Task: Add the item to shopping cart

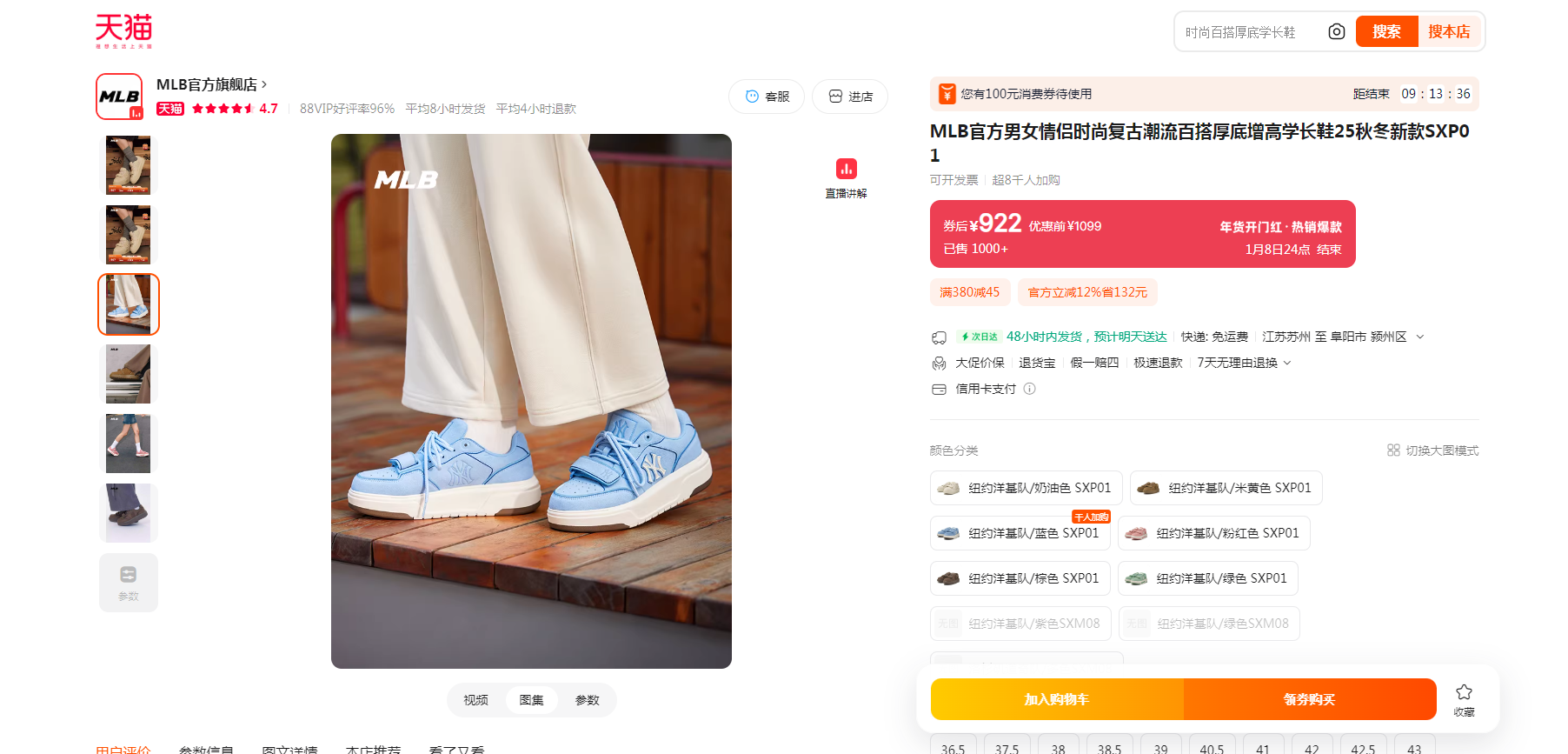Action: pos(1057,699)
